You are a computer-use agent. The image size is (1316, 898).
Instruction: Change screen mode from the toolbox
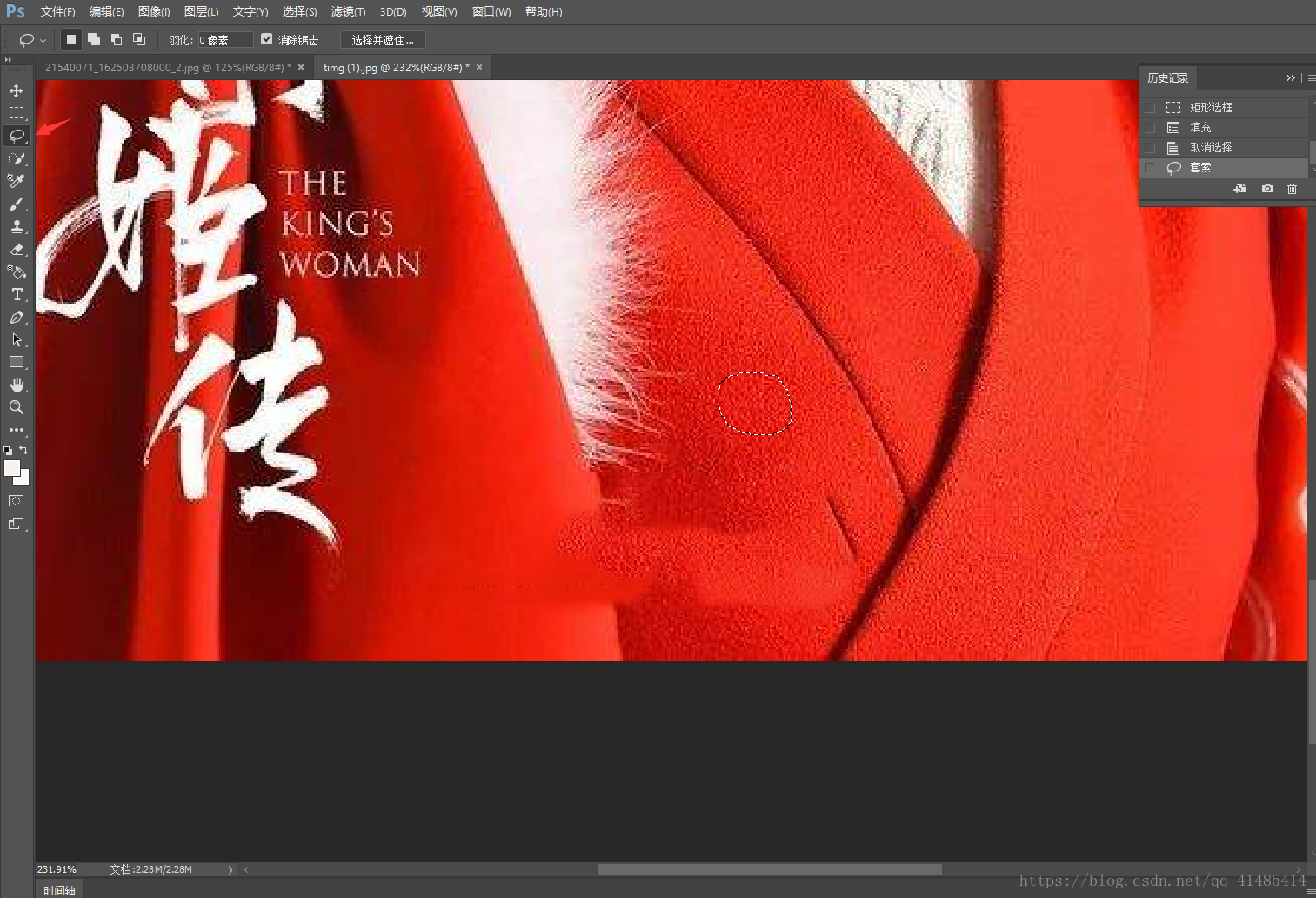17,524
